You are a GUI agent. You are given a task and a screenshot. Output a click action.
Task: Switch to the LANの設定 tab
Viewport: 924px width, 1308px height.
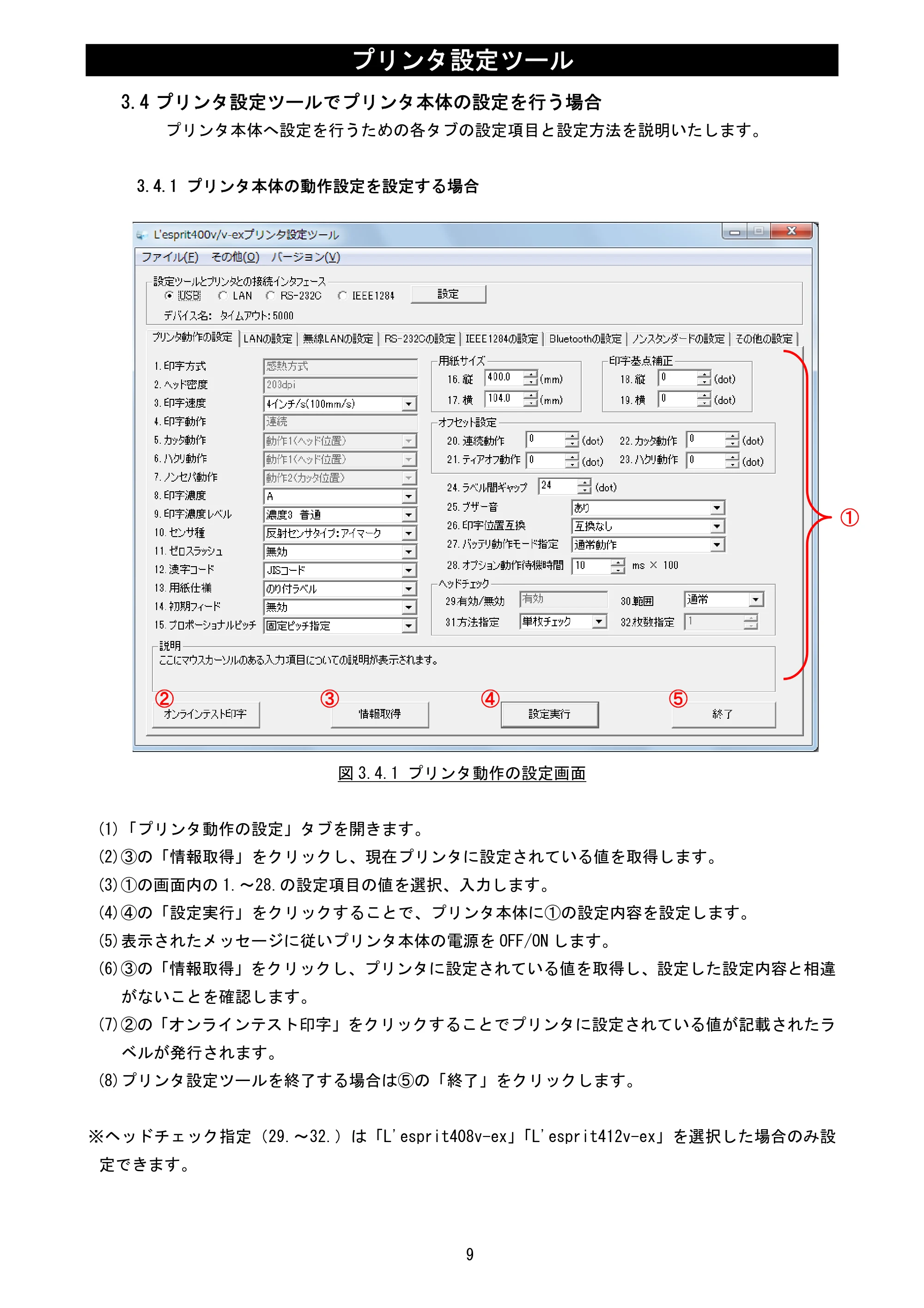[x=267, y=339]
